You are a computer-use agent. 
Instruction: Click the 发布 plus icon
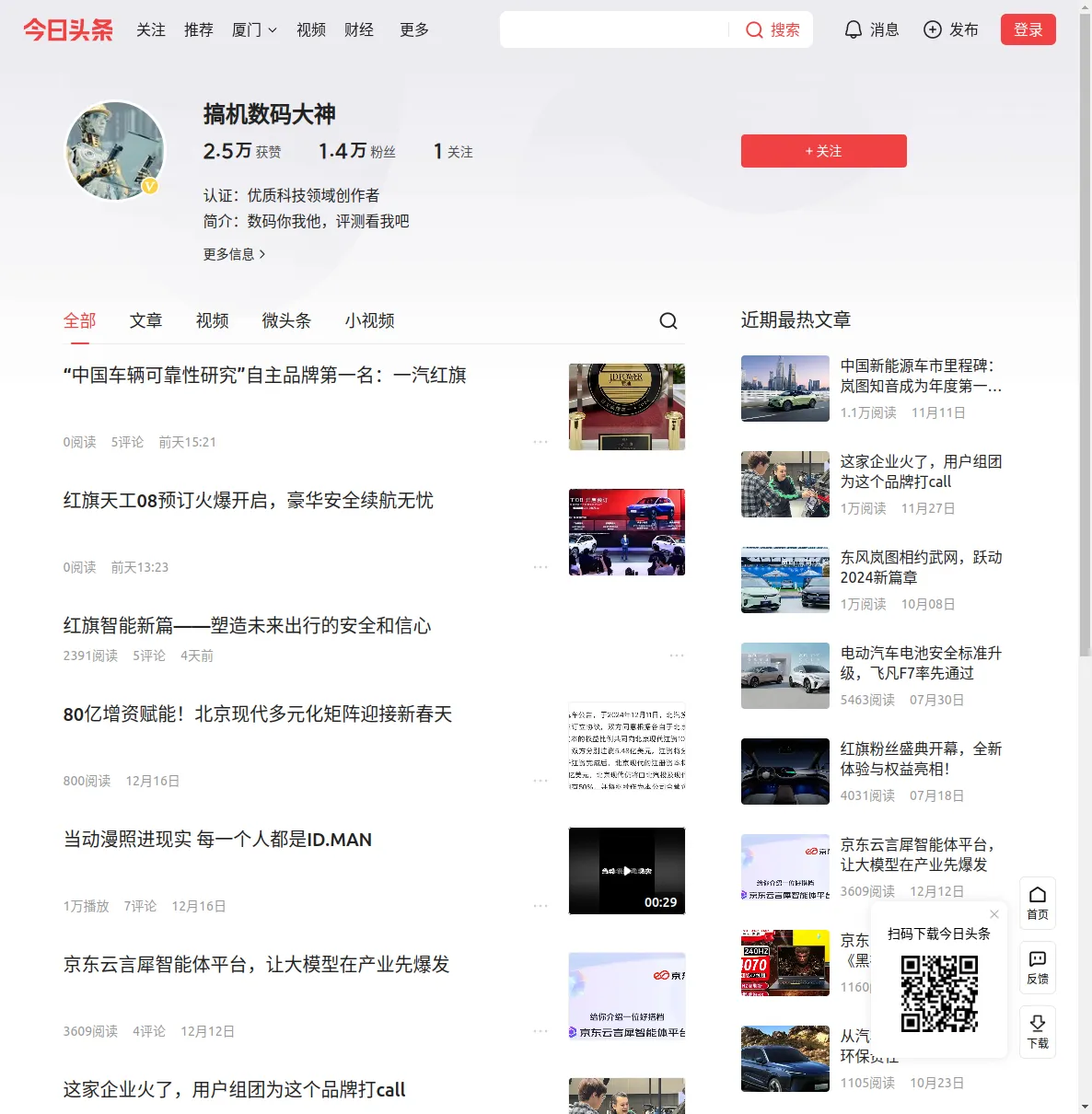[933, 29]
